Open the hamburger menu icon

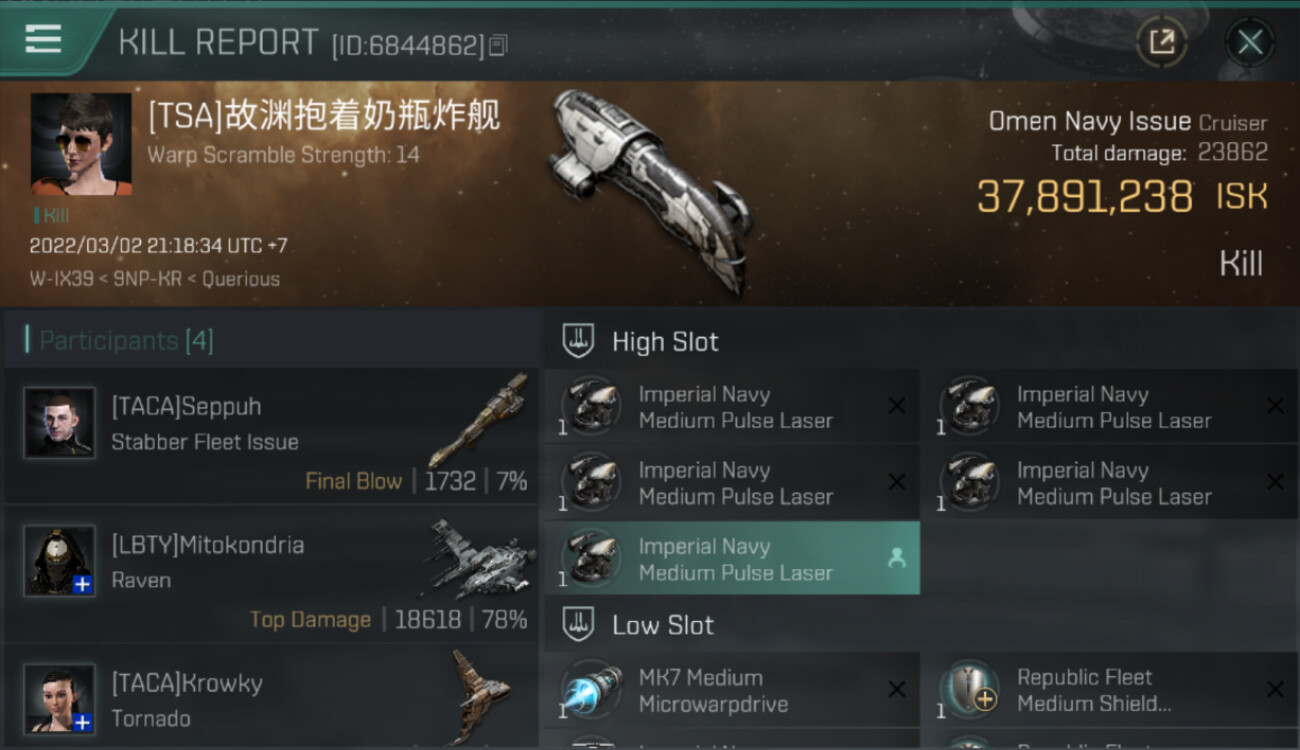pos(43,40)
